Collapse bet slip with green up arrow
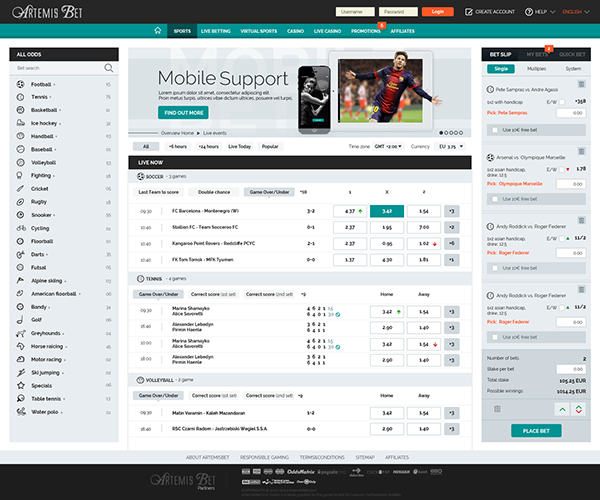600x500 pixels. click(x=562, y=409)
